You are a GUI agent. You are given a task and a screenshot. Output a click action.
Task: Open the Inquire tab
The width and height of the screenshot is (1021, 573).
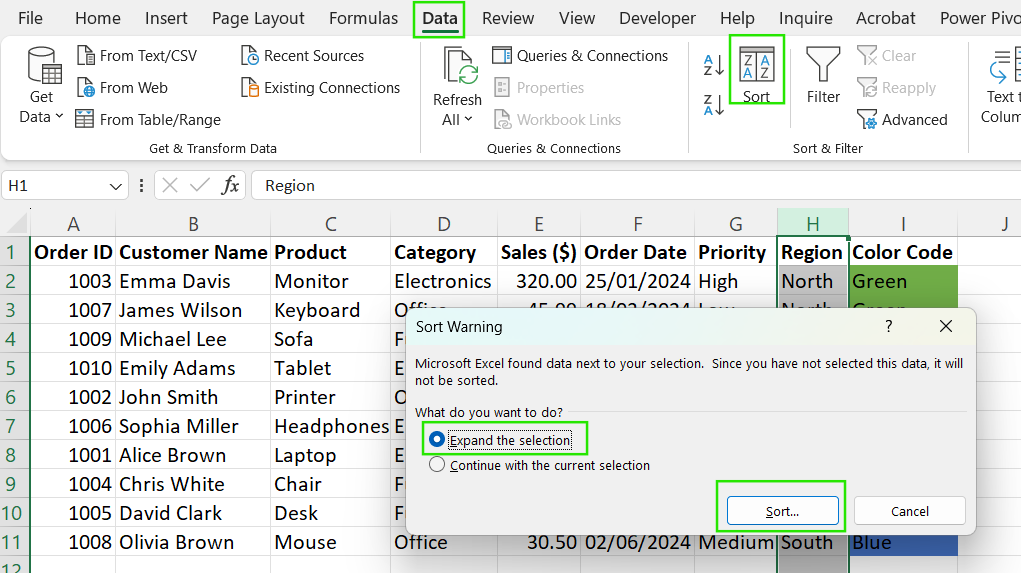tap(805, 18)
